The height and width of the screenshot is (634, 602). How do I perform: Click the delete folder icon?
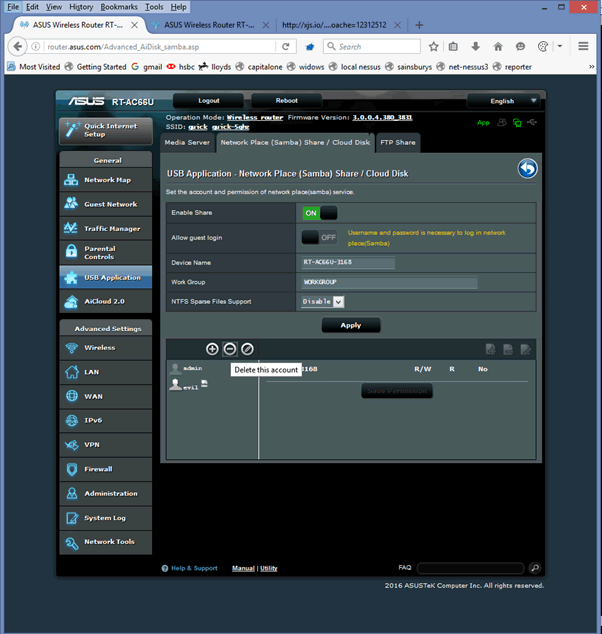[x=508, y=349]
